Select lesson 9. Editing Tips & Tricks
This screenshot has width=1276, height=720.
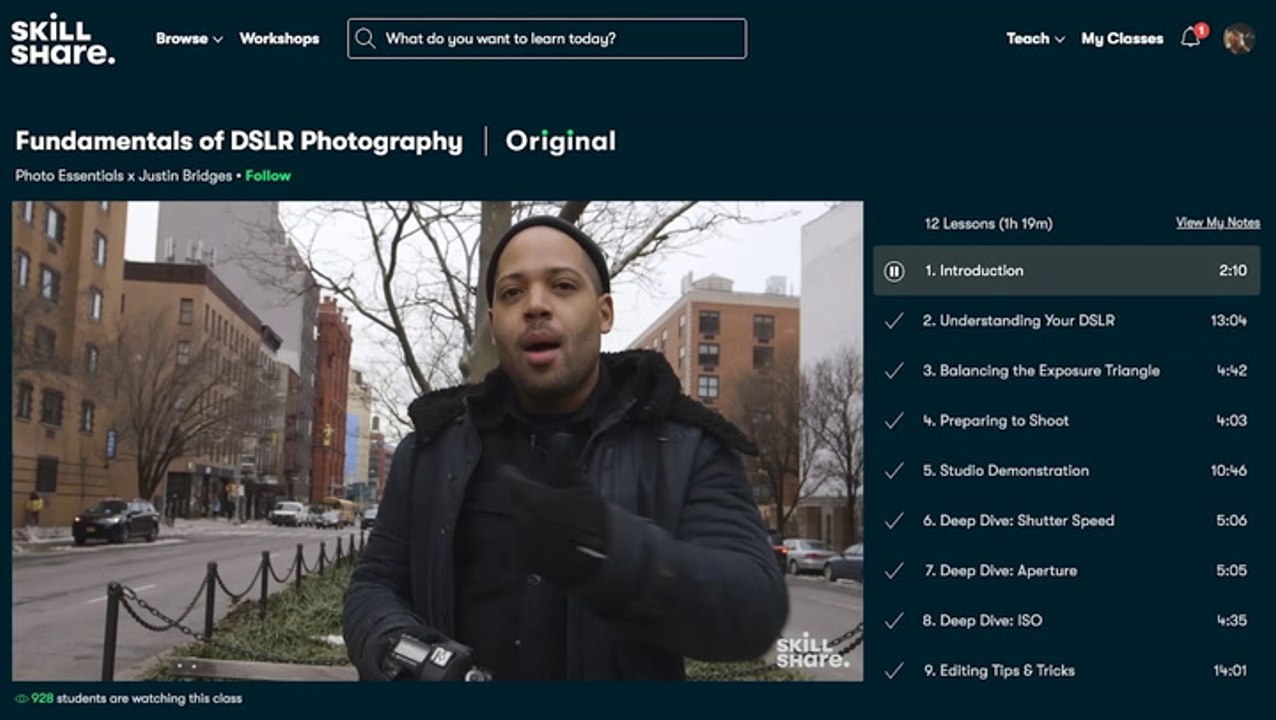click(x=1066, y=670)
